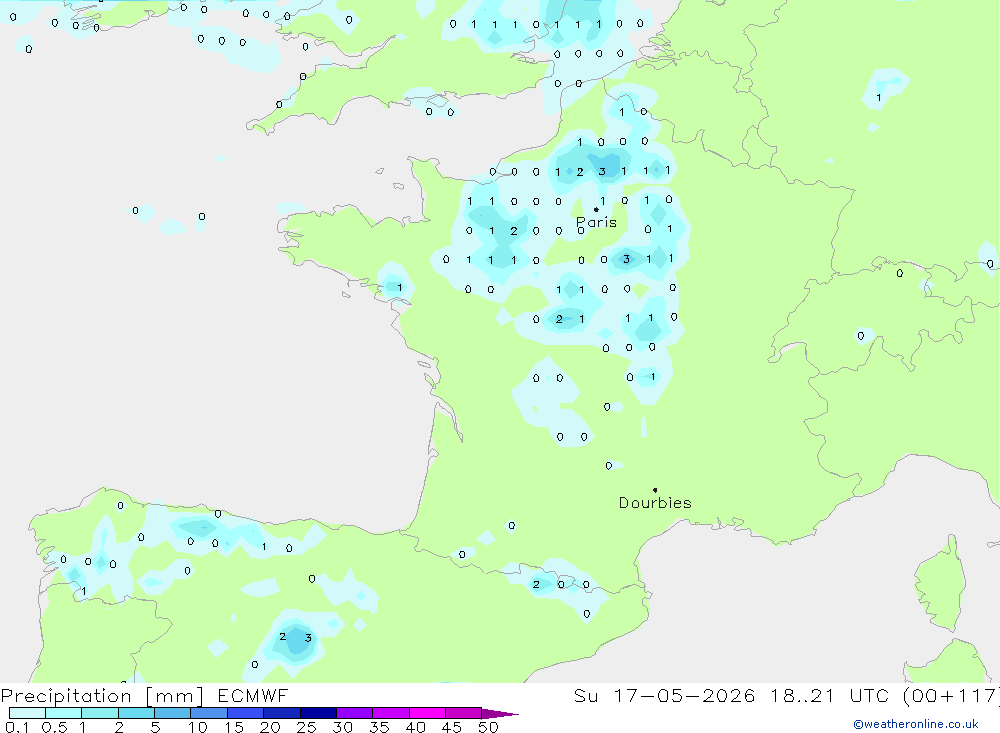This screenshot has height=733, width=1000.
Task: Click the purple legend swatch above 30
Action: [x=355, y=713]
